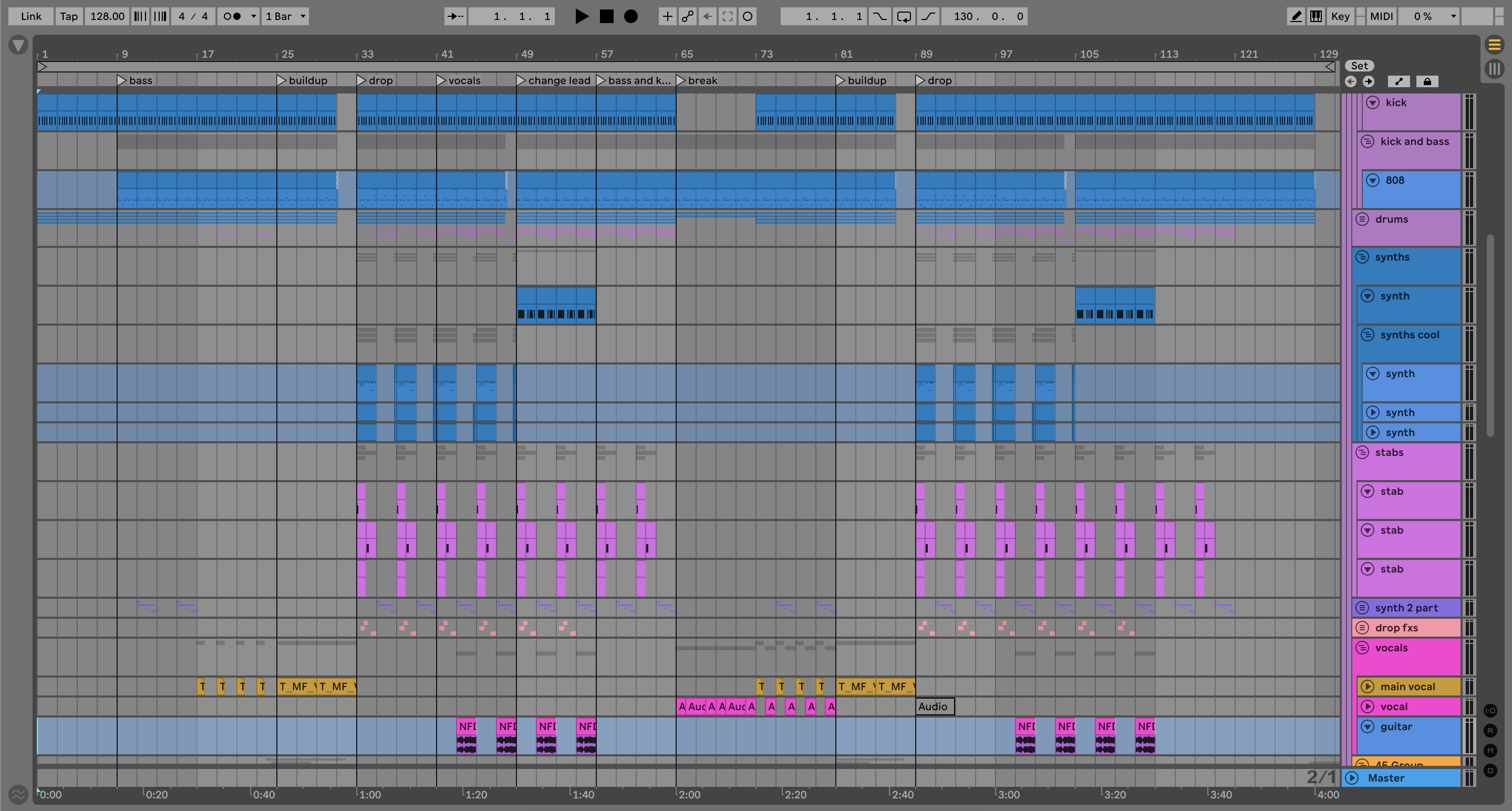
Task: Unfold the kick track arrow
Action: 1372,103
